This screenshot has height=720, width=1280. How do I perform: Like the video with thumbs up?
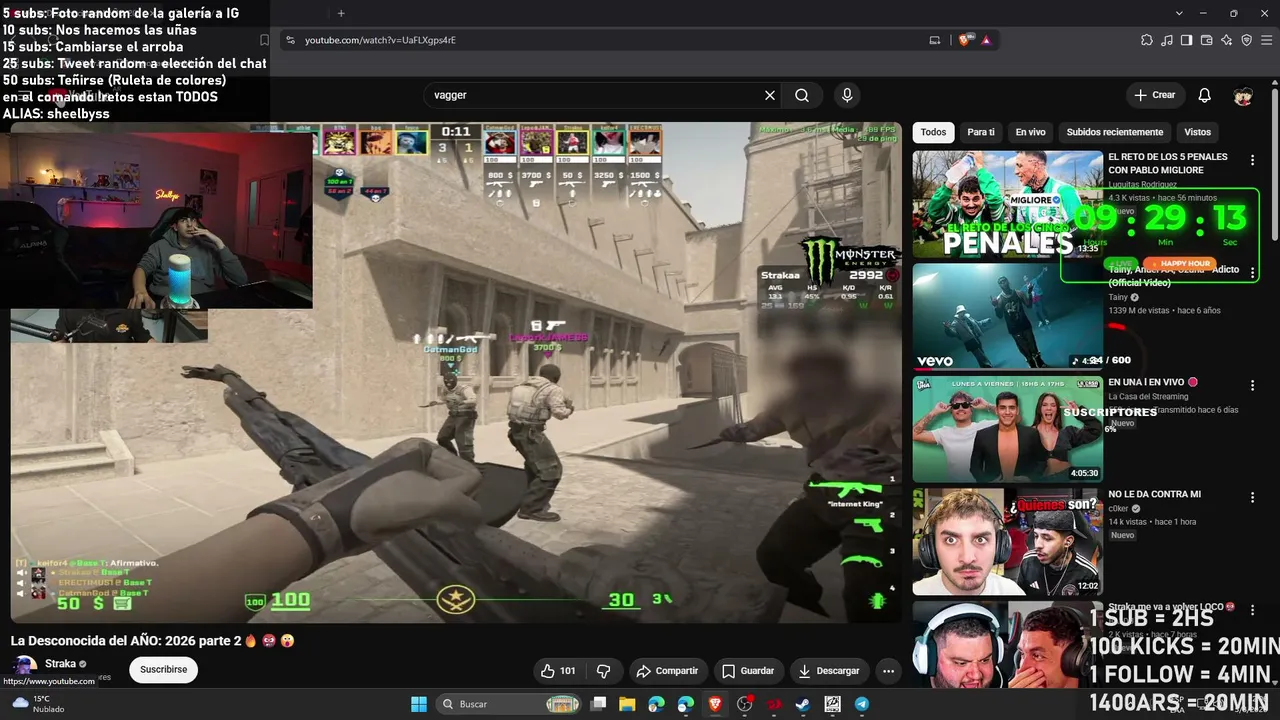(559, 671)
